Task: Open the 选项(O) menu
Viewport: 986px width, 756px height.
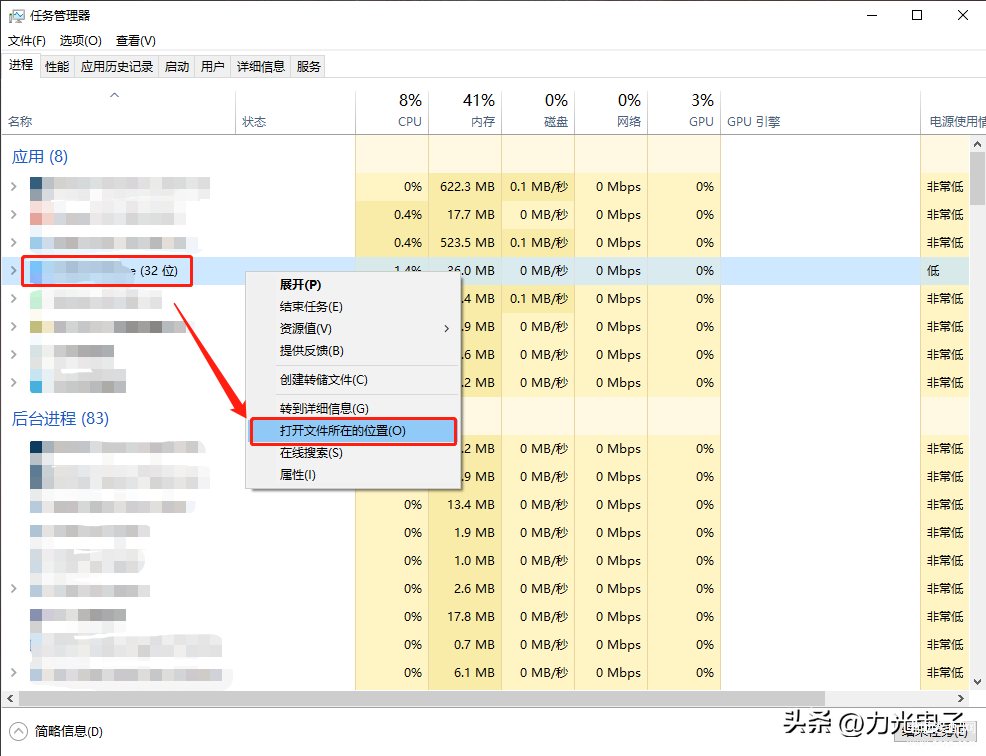Action: pyautogui.click(x=80, y=41)
